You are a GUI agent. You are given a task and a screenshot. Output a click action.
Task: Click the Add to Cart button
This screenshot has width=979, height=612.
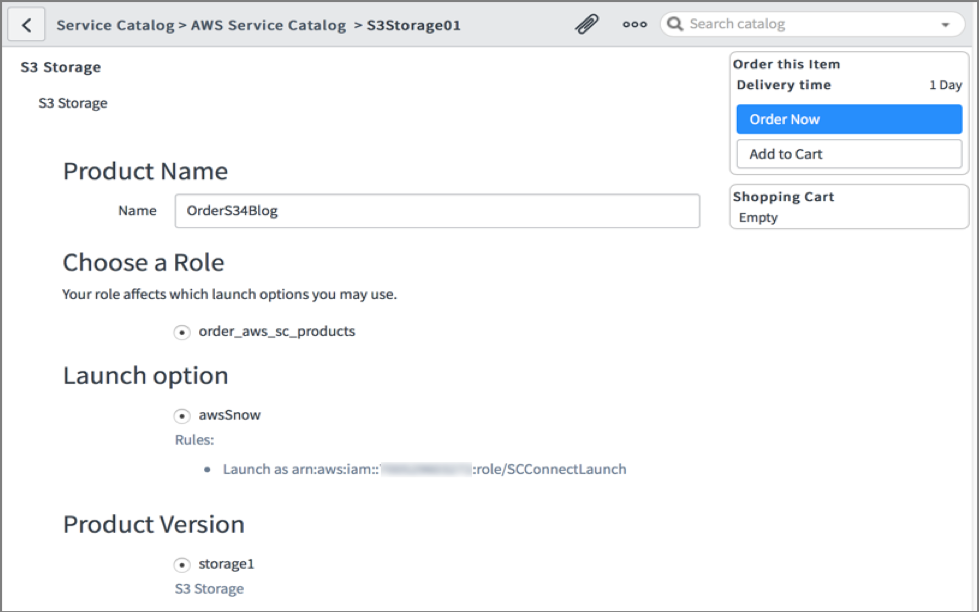coord(848,153)
